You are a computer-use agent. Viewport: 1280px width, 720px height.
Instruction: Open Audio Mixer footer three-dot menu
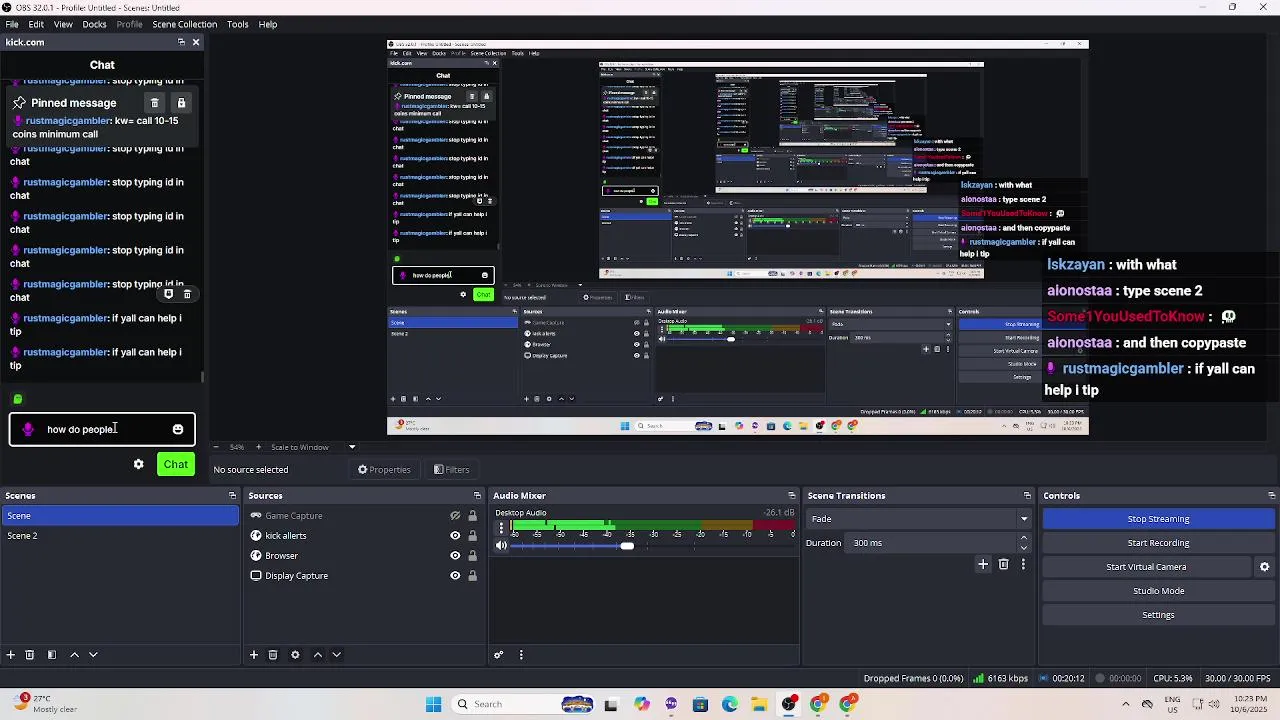(521, 655)
